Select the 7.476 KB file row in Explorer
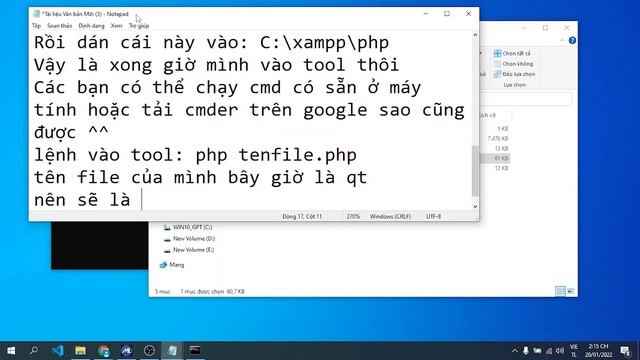 point(495,139)
